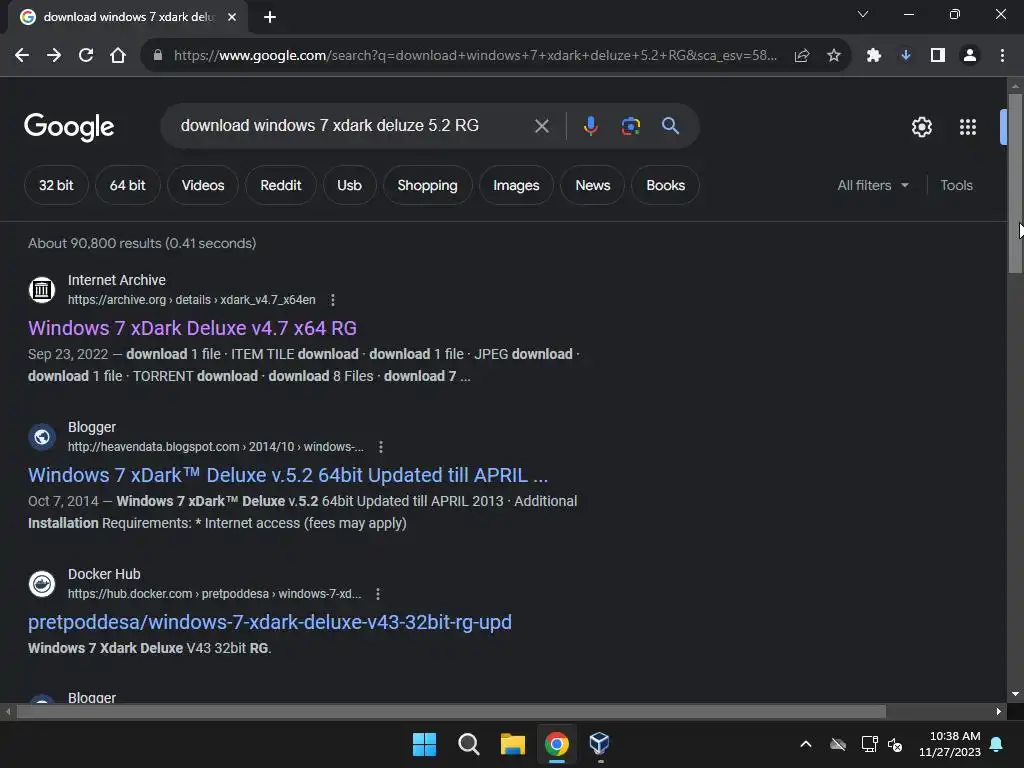Filter results by Reddit
Viewport: 1024px width, 768px height.
pos(281,185)
